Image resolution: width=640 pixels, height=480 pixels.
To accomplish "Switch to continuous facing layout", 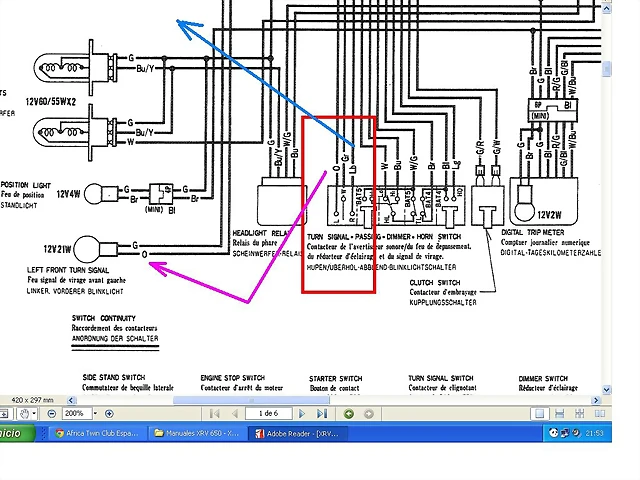I will click(x=580, y=414).
